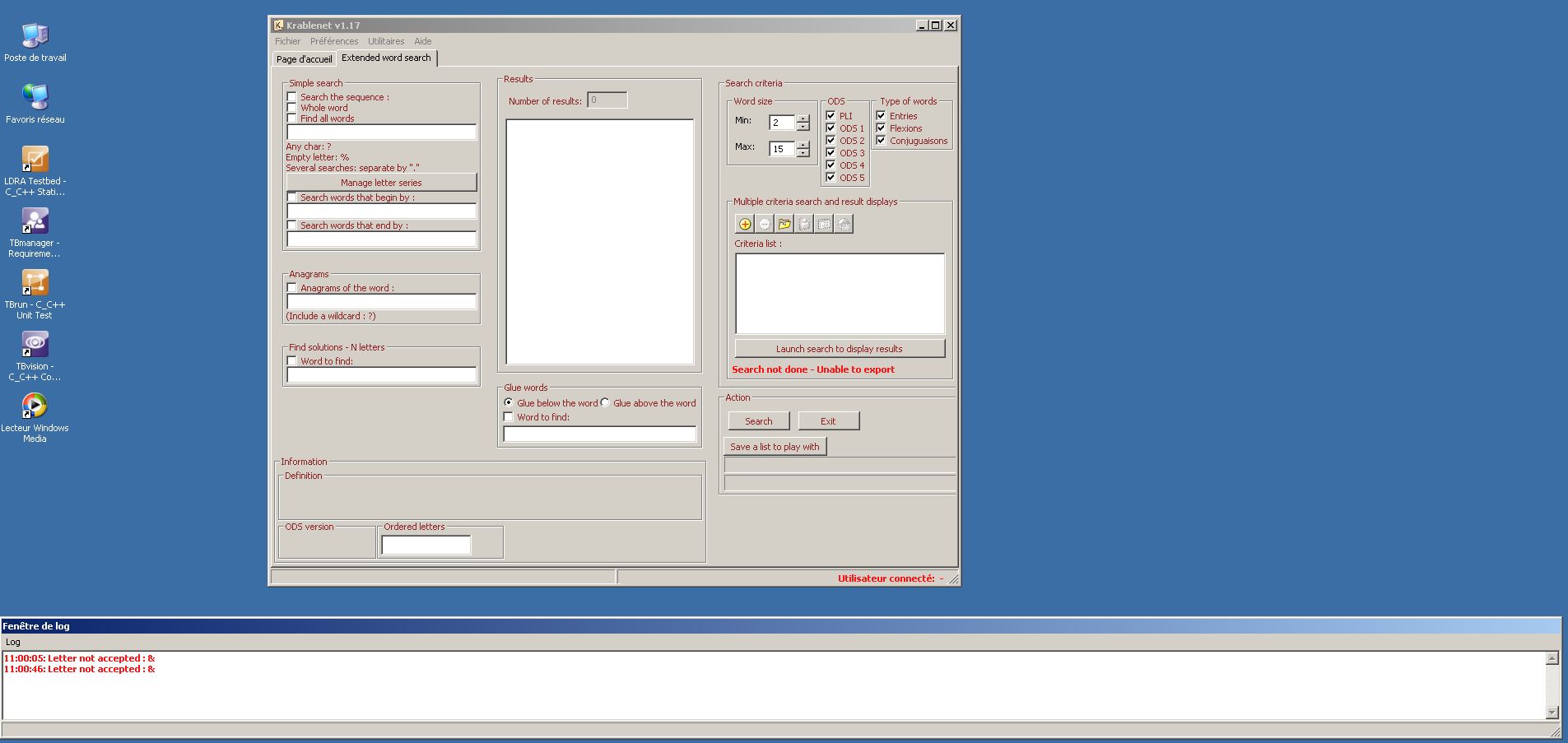This screenshot has height=743, width=1568.
Task: Click log entry 11:00:05 Letter not accepted
Action: click(x=80, y=658)
